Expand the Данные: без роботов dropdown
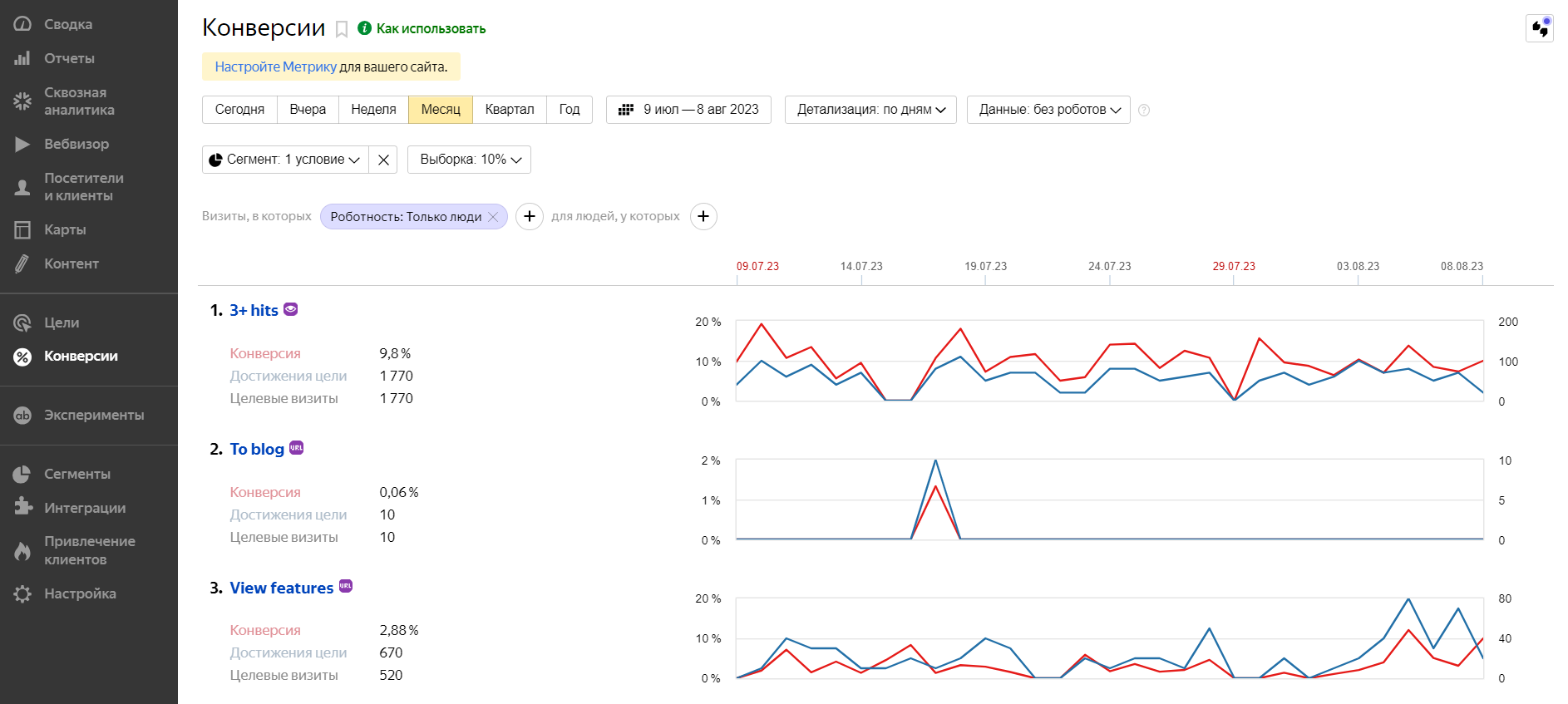Viewport: 1568px width, 704px height. click(x=1048, y=110)
